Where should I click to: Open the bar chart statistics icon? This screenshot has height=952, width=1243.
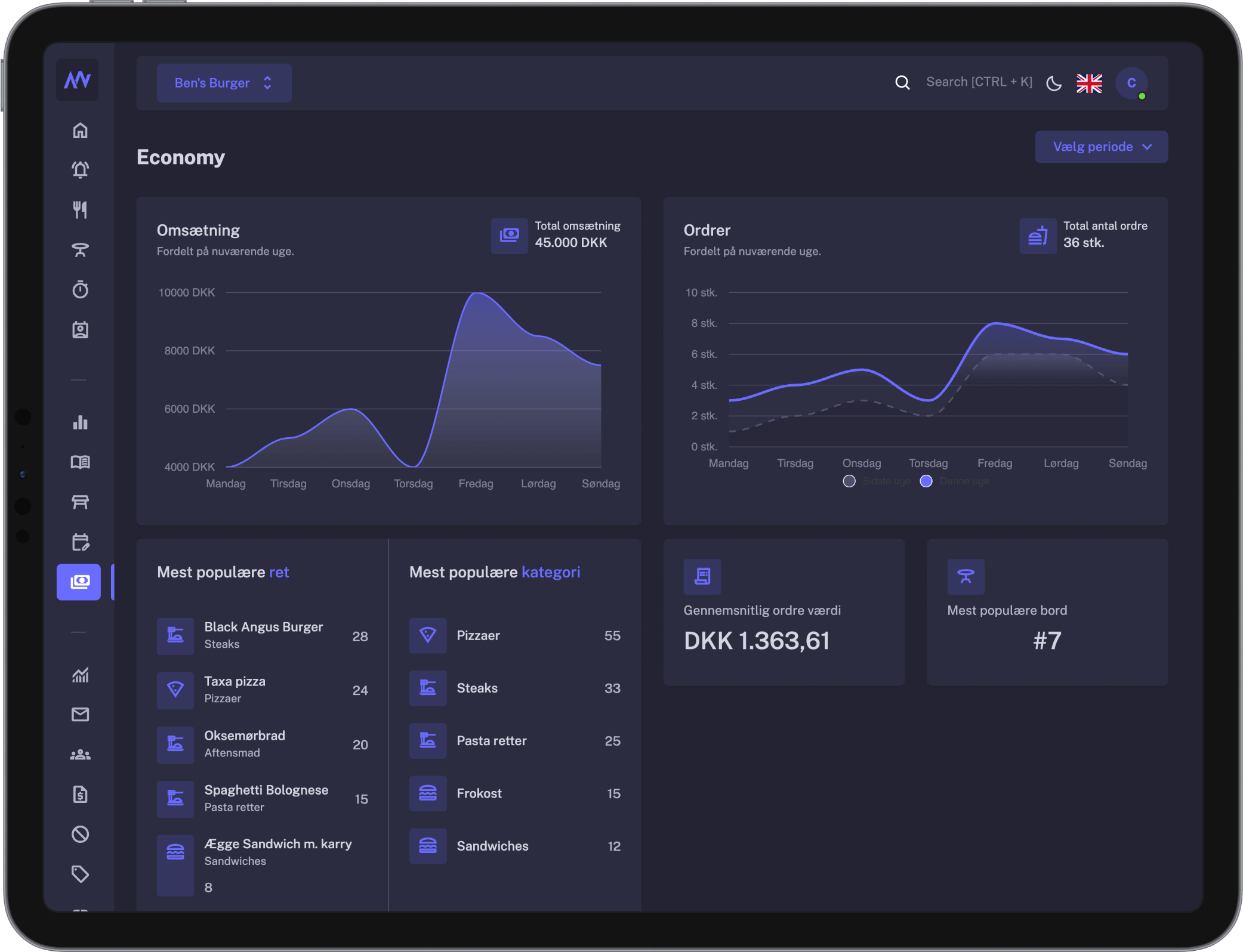[80, 422]
